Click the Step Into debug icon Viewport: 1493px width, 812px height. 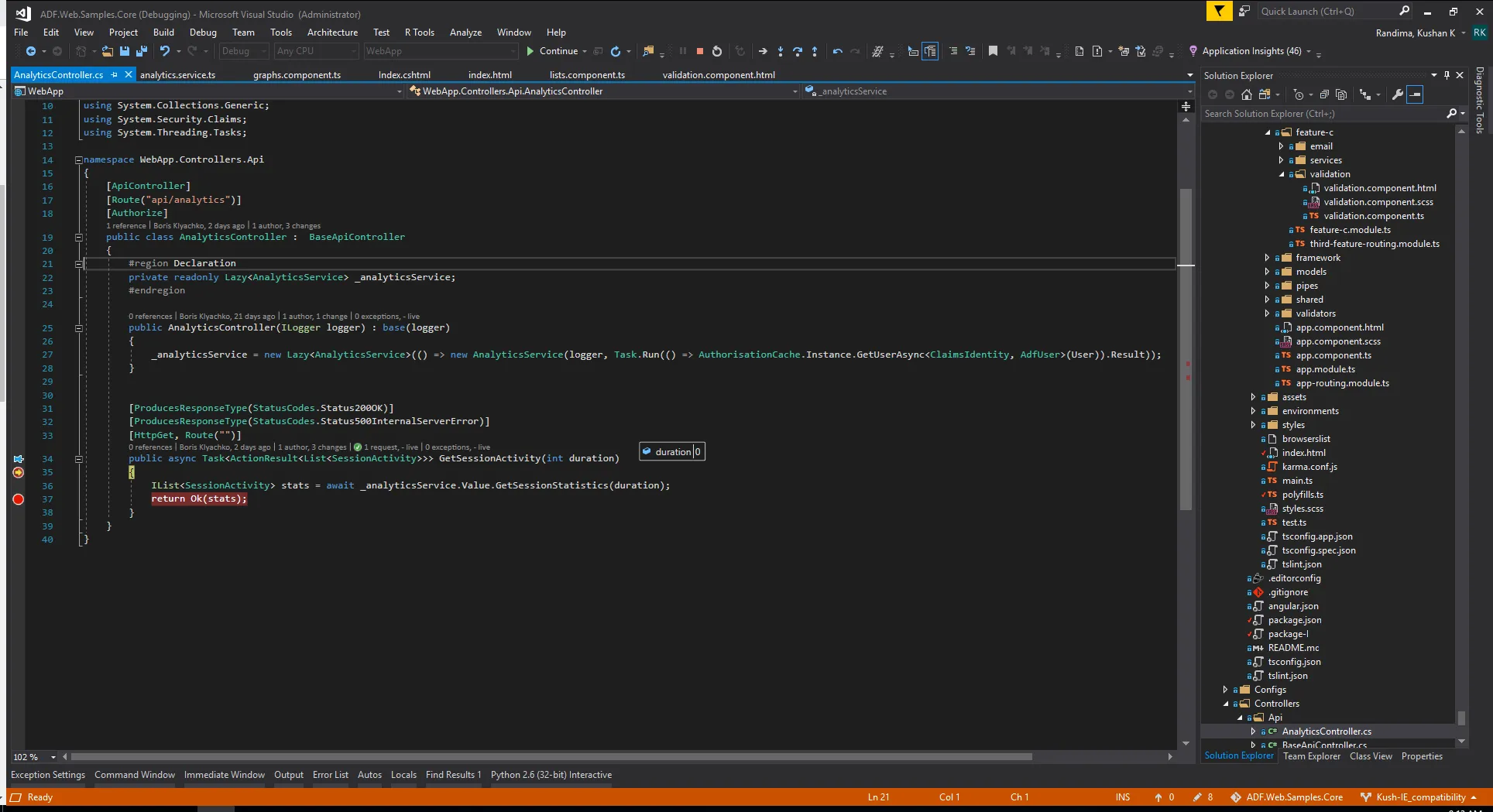pos(780,51)
